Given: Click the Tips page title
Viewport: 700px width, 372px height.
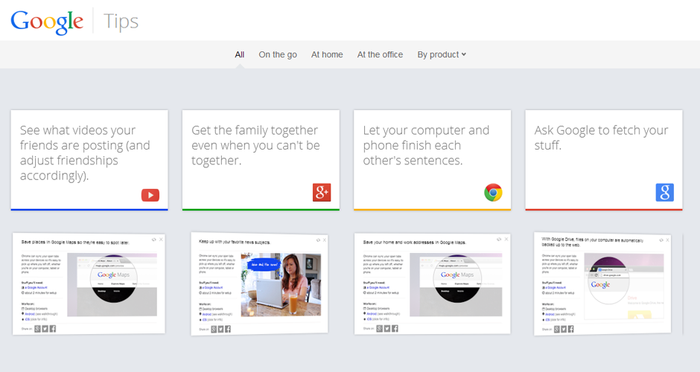Looking at the screenshot, I should click(121, 21).
